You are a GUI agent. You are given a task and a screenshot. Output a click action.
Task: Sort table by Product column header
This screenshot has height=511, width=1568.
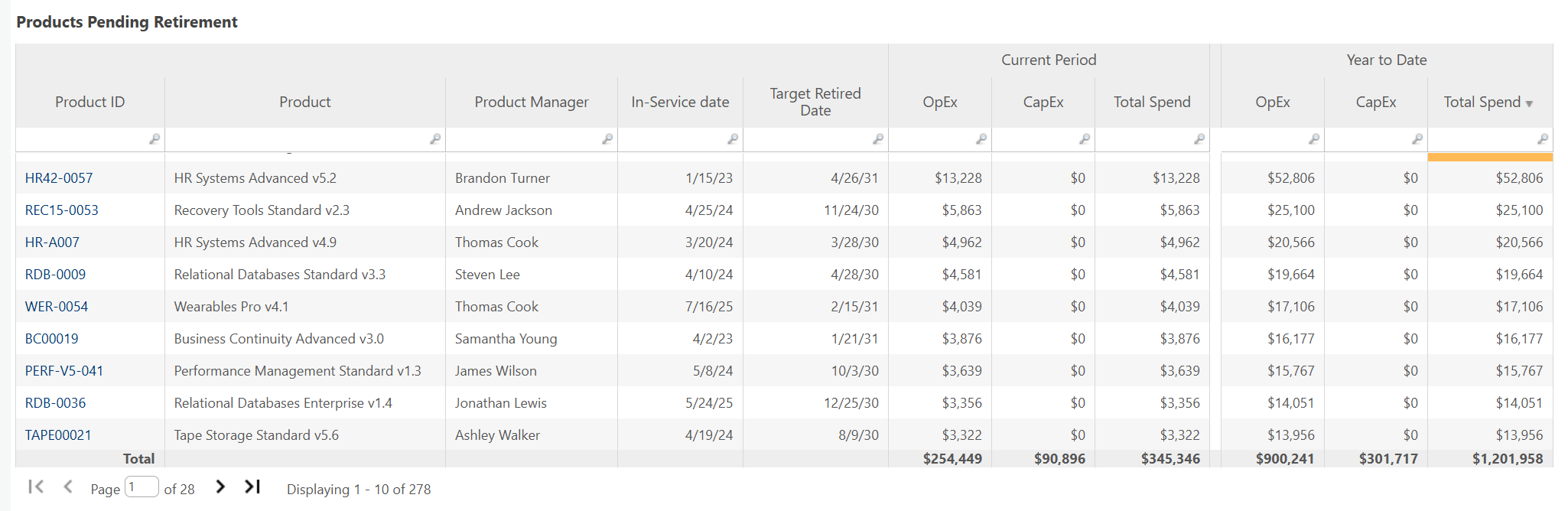point(304,102)
